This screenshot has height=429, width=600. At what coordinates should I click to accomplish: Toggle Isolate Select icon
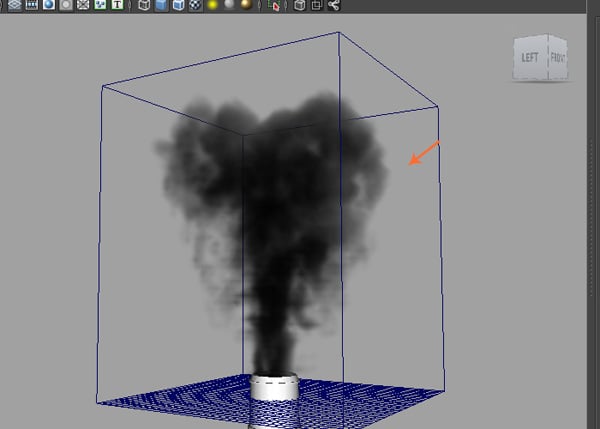274,5
